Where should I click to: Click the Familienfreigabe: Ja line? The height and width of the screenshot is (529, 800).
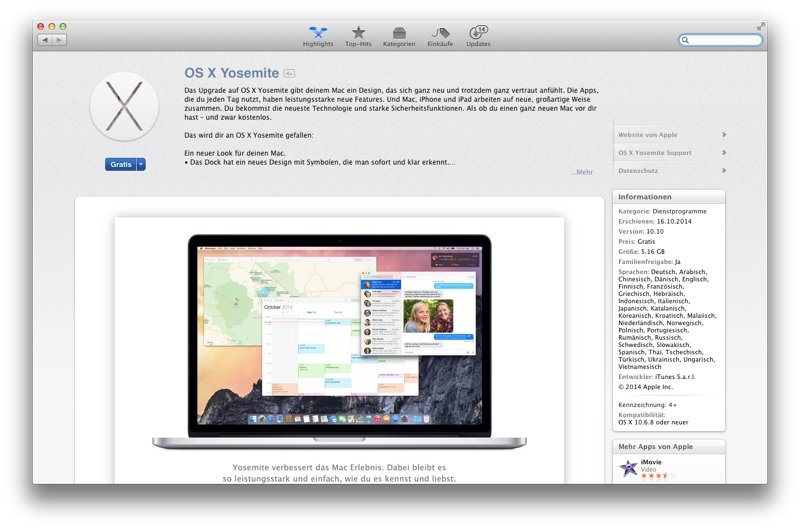(649, 262)
